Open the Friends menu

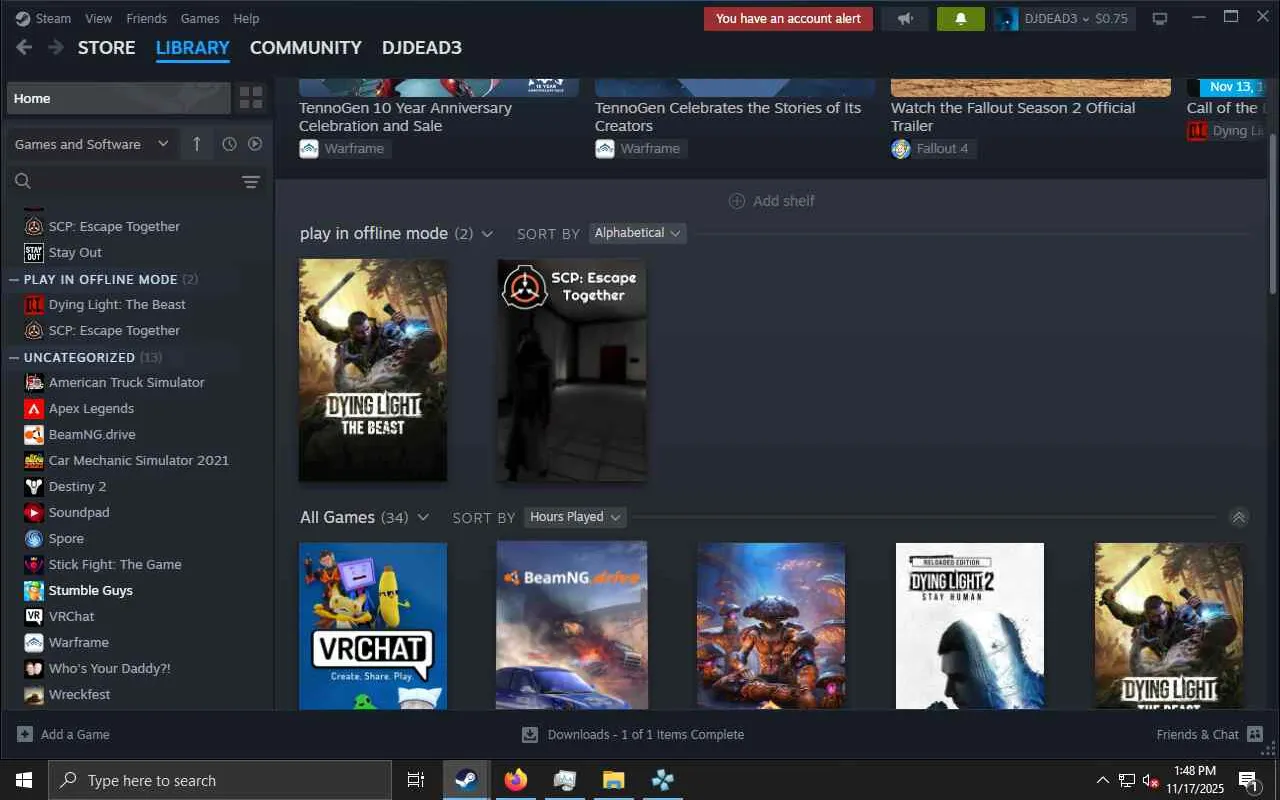click(147, 18)
